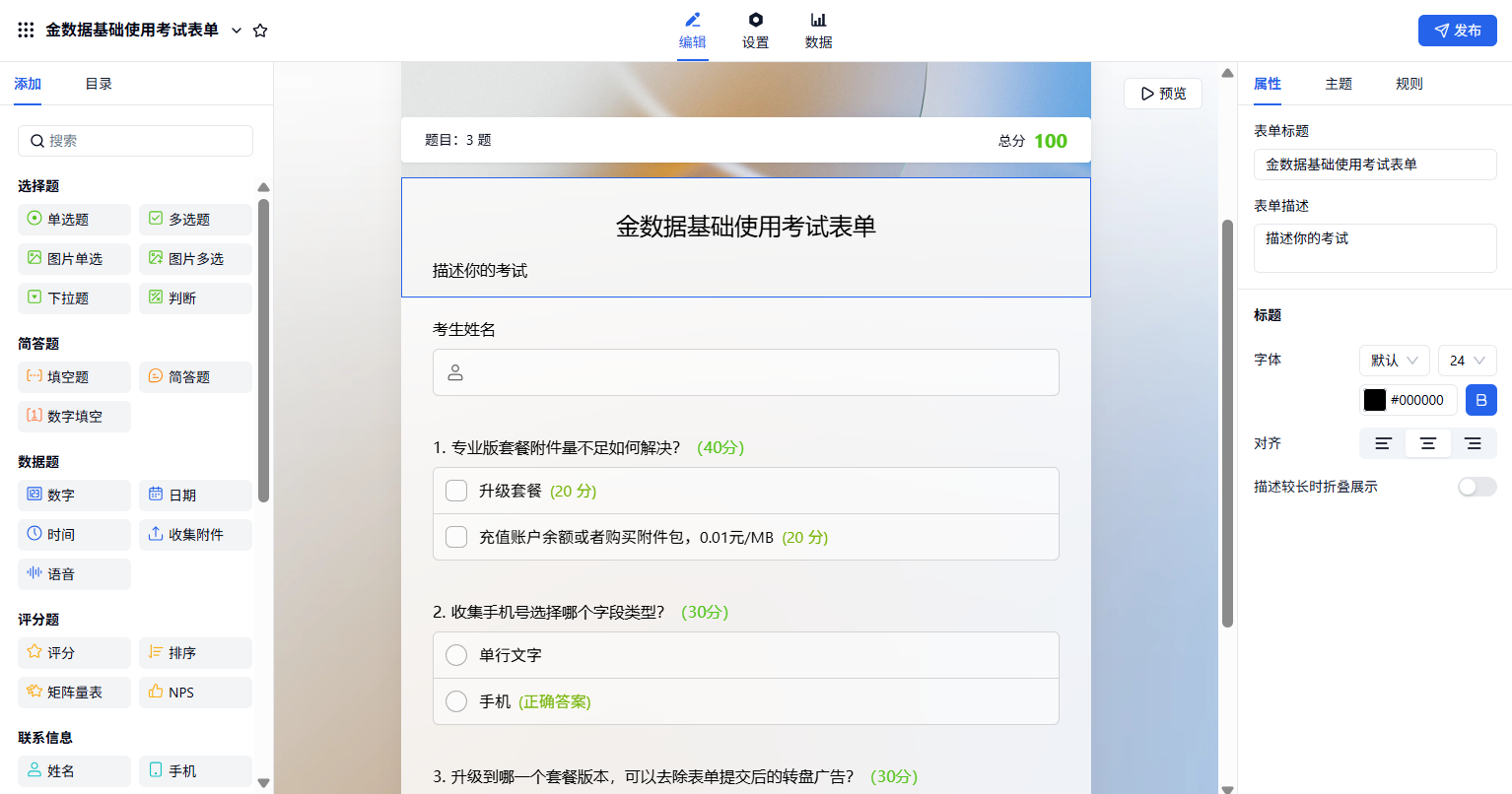Image resolution: width=1512 pixels, height=794 pixels.
Task: Switch to the 数据 tab
Action: click(x=818, y=31)
